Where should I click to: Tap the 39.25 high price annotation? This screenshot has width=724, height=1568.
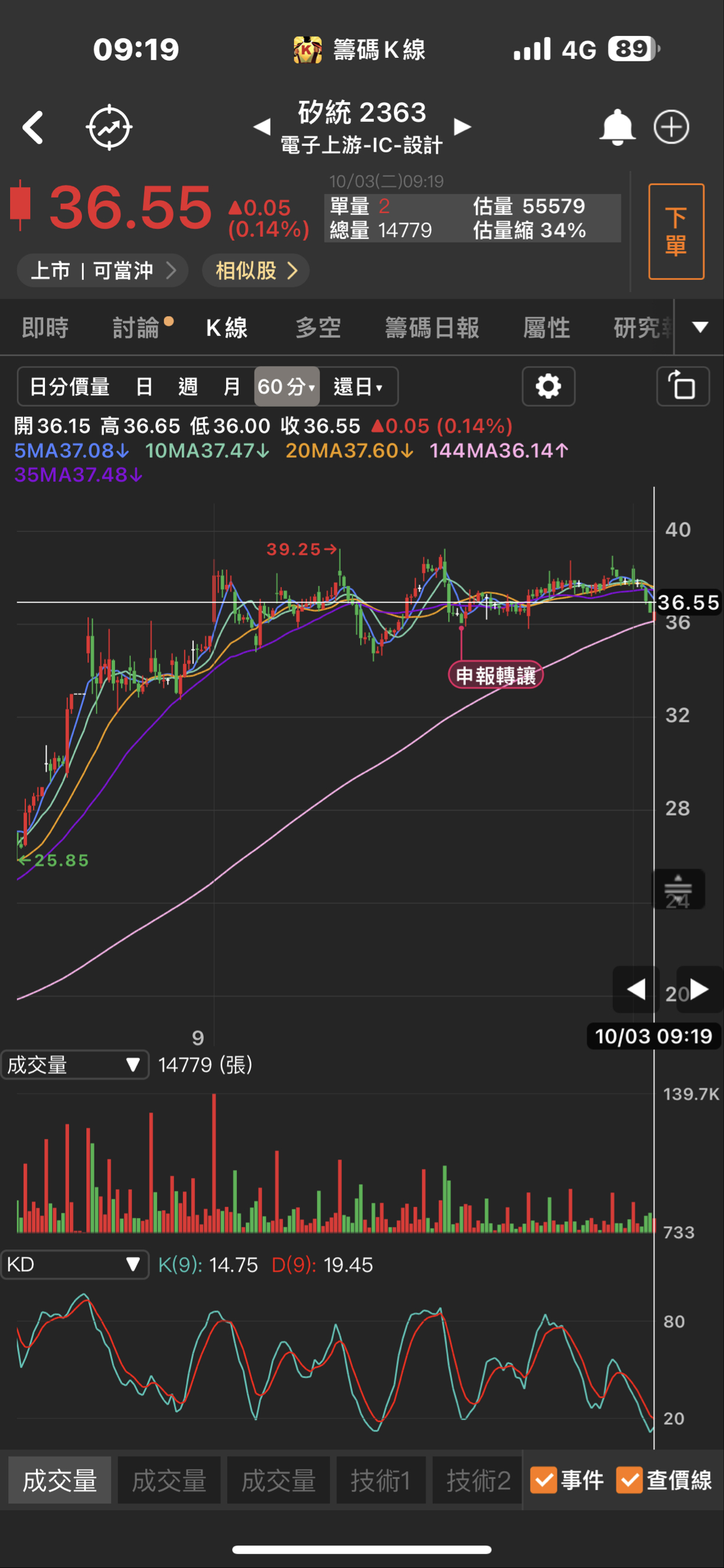[x=301, y=549]
